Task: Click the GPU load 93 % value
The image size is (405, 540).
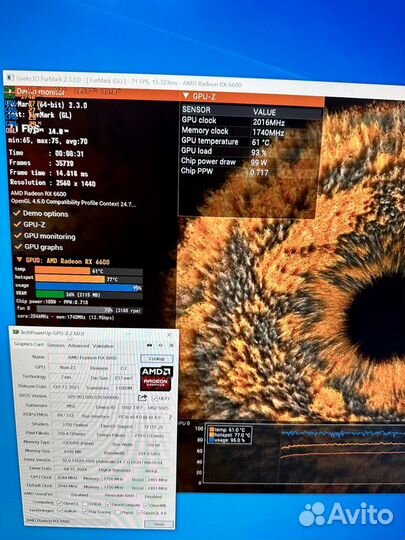Action: pos(259,152)
